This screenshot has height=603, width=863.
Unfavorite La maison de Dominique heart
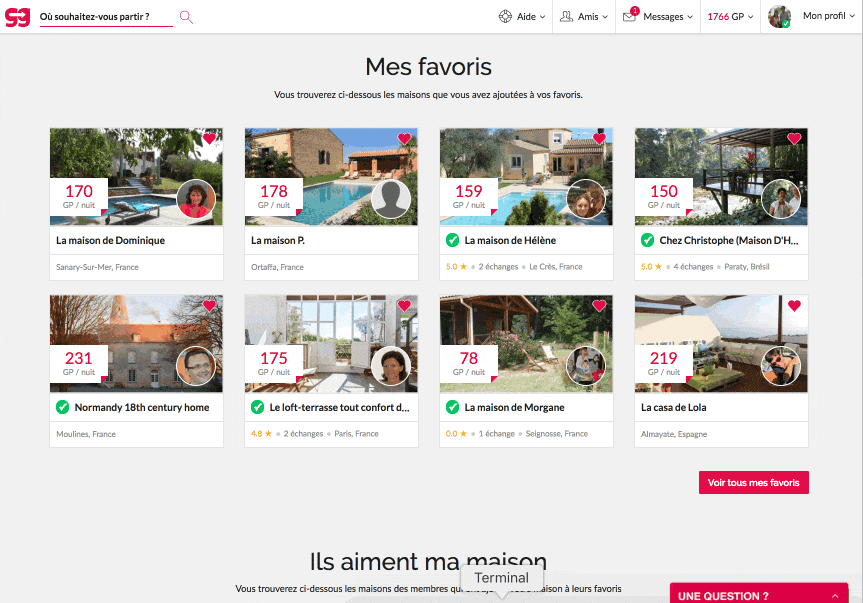coord(209,139)
